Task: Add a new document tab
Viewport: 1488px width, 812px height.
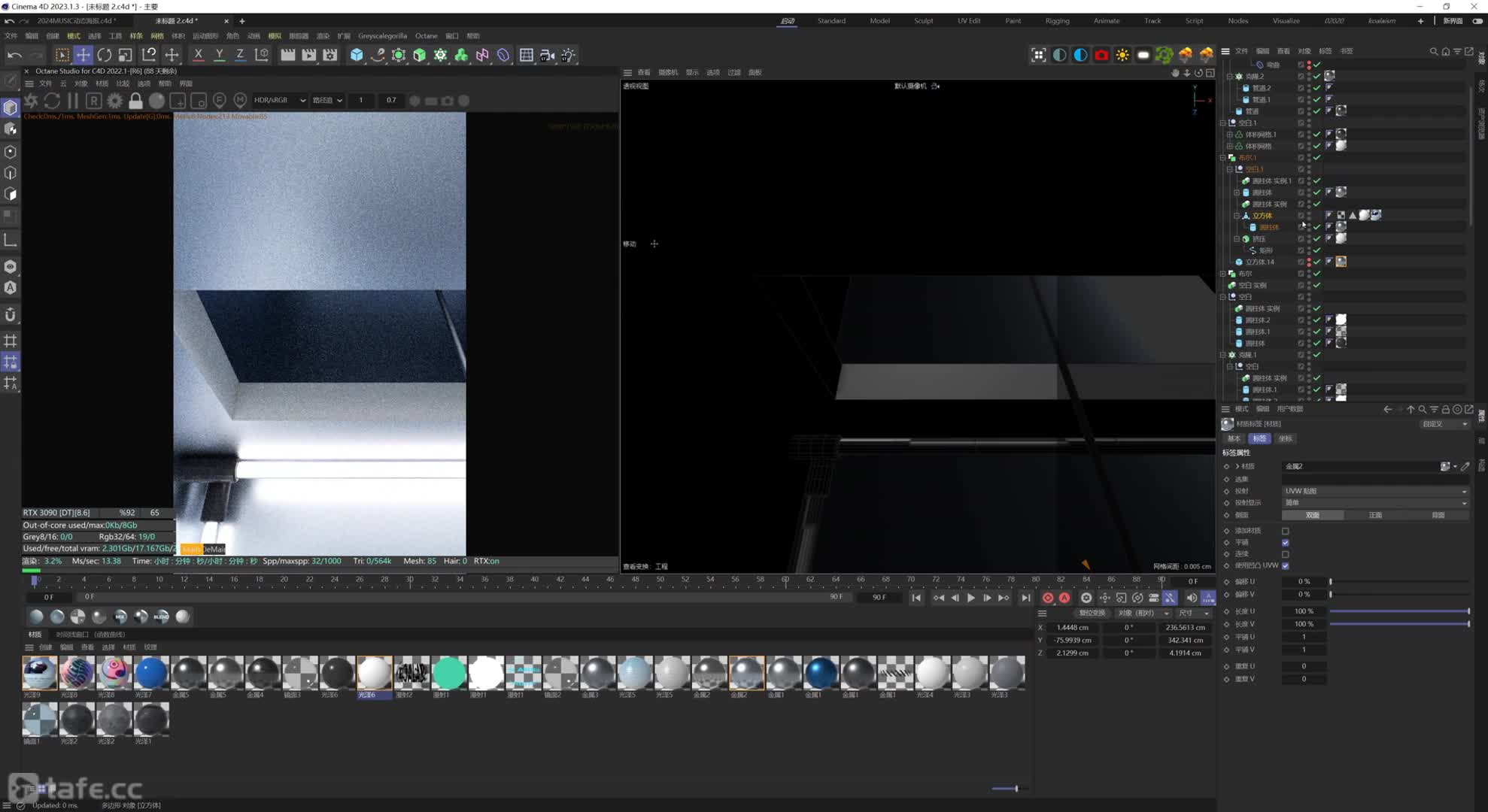Action: pyautogui.click(x=242, y=21)
